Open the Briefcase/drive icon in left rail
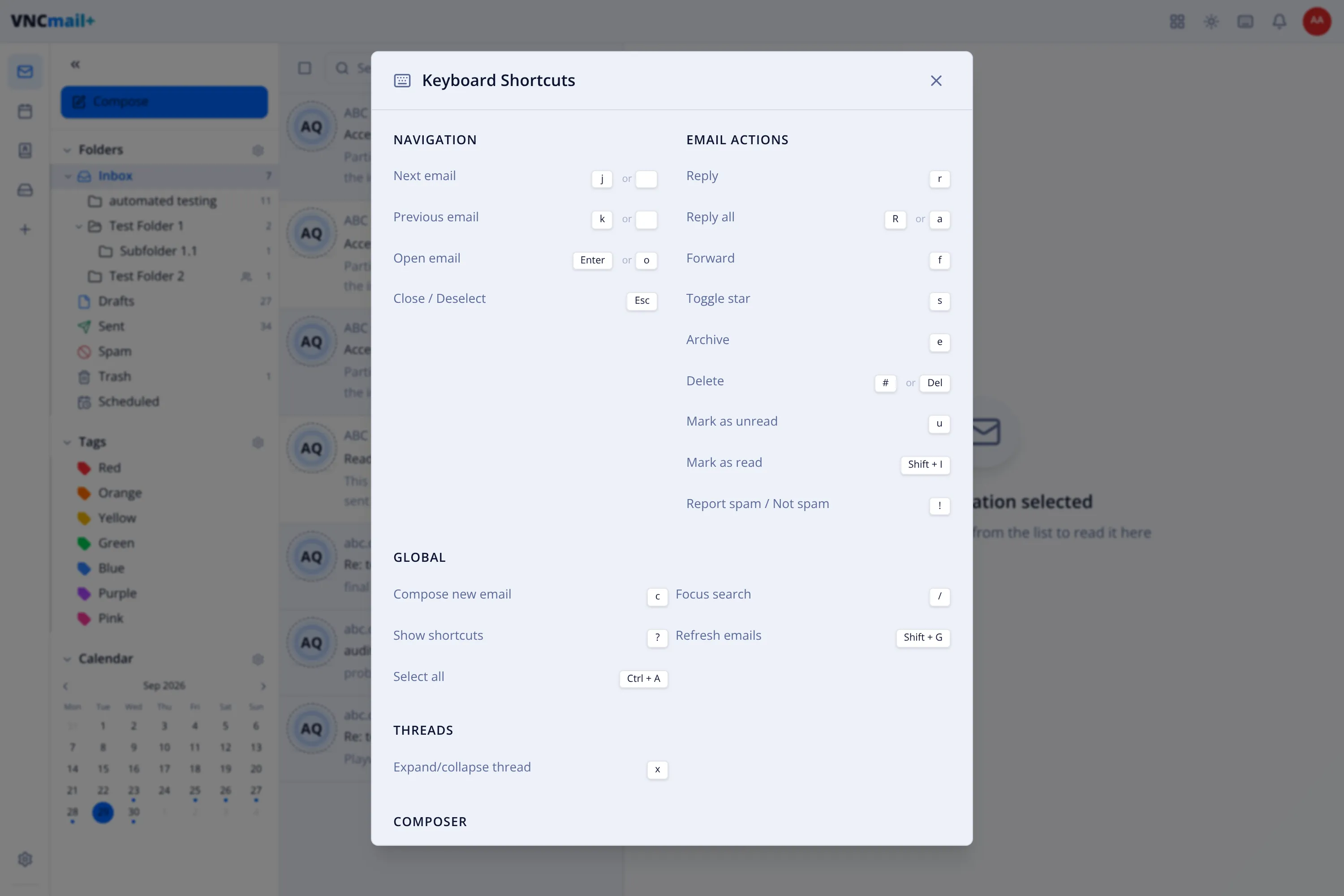The image size is (1344, 896). pos(25,190)
